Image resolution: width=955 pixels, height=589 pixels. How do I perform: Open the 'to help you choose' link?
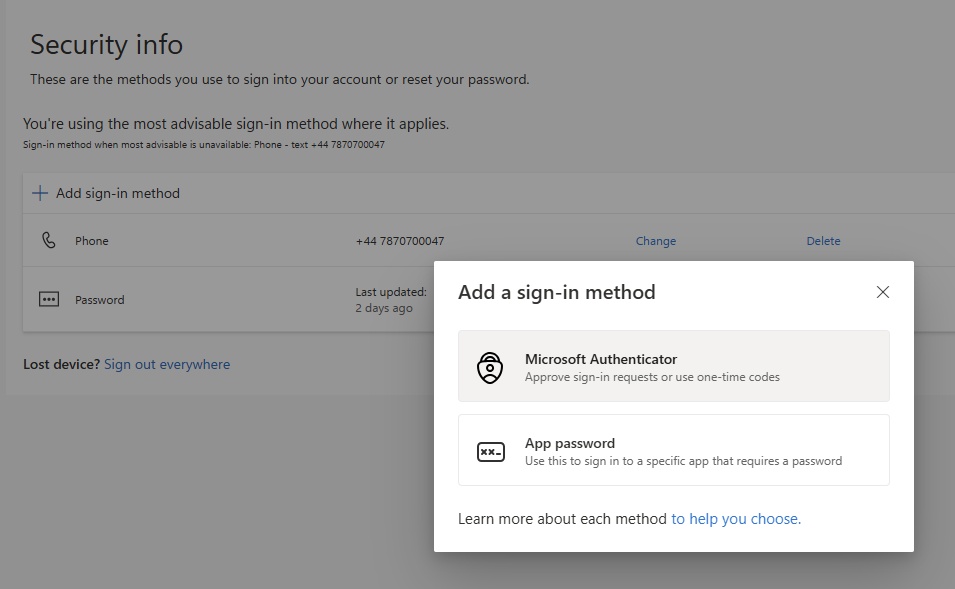pos(736,519)
